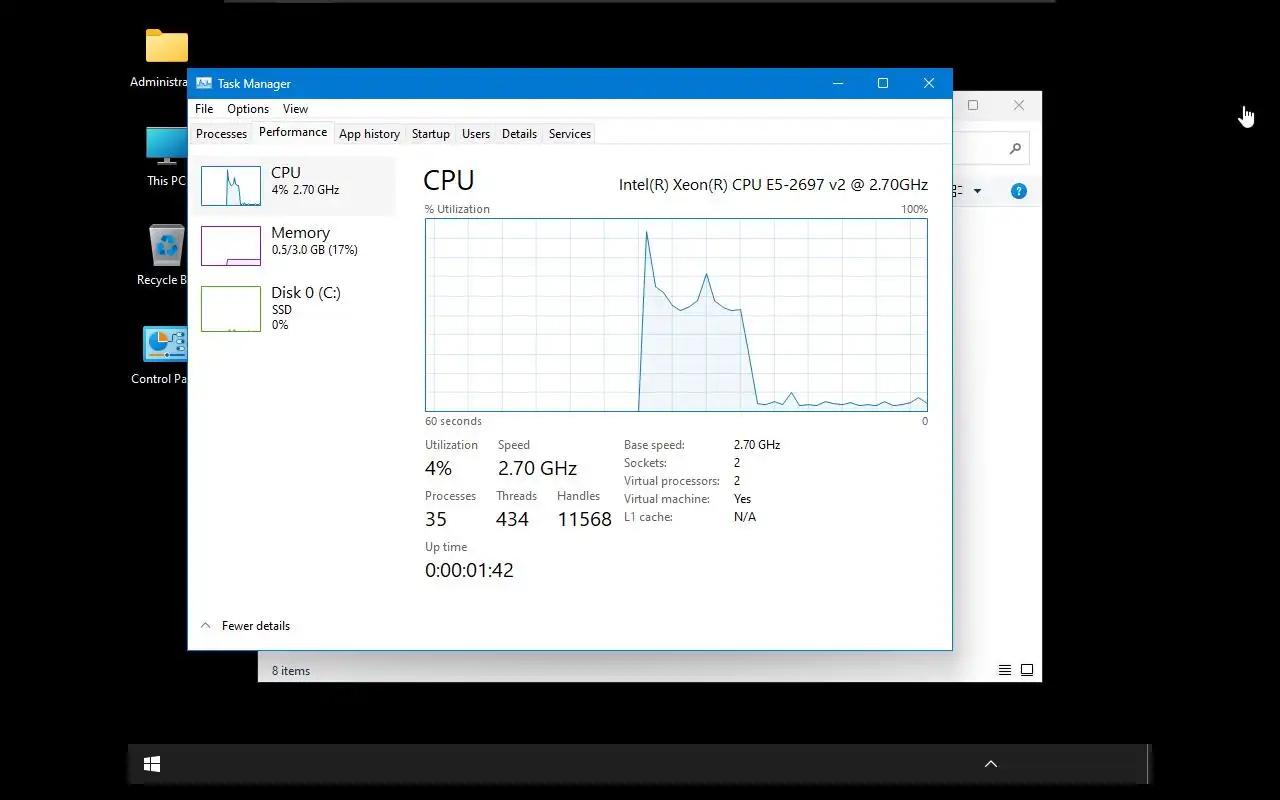Click the 2.70 GHz speed value
Image resolution: width=1280 pixels, height=800 pixels.
click(x=537, y=468)
